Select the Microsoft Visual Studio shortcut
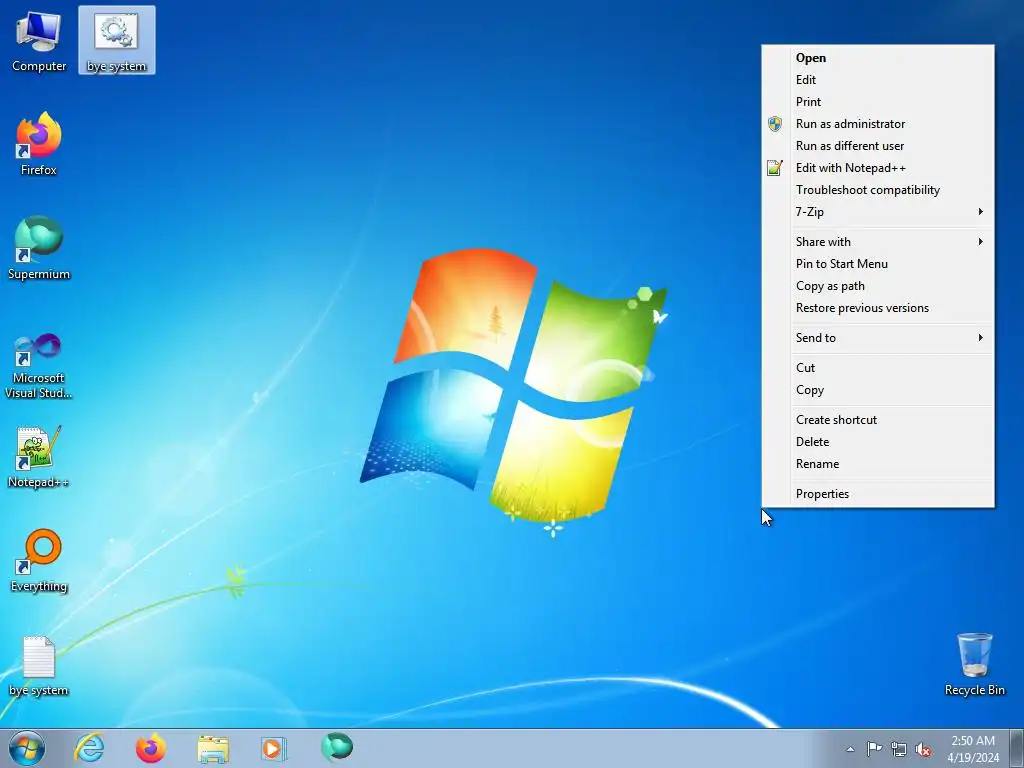Image resolution: width=1024 pixels, height=768 pixels. point(39,366)
